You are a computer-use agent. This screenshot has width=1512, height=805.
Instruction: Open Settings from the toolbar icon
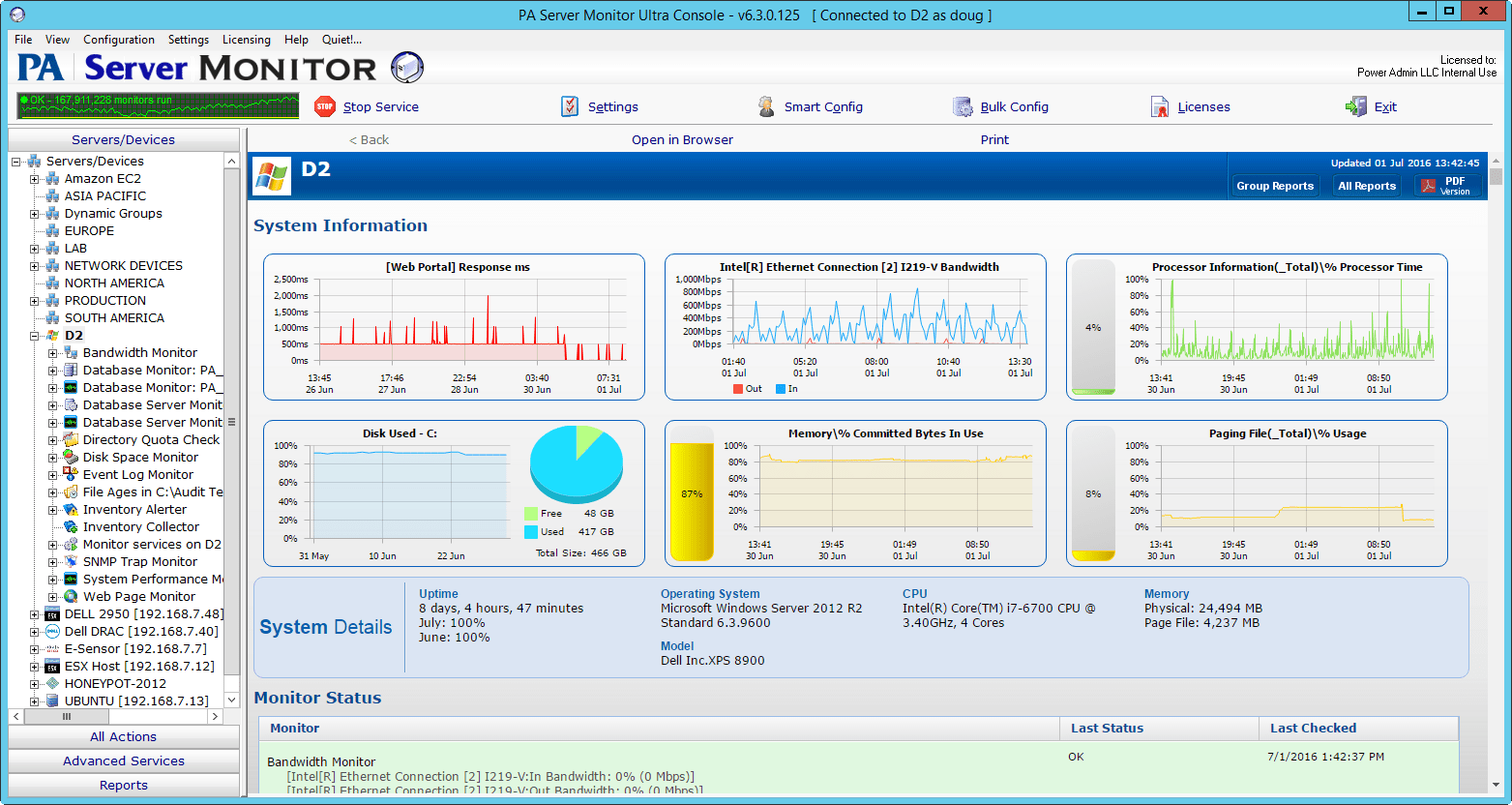570,106
